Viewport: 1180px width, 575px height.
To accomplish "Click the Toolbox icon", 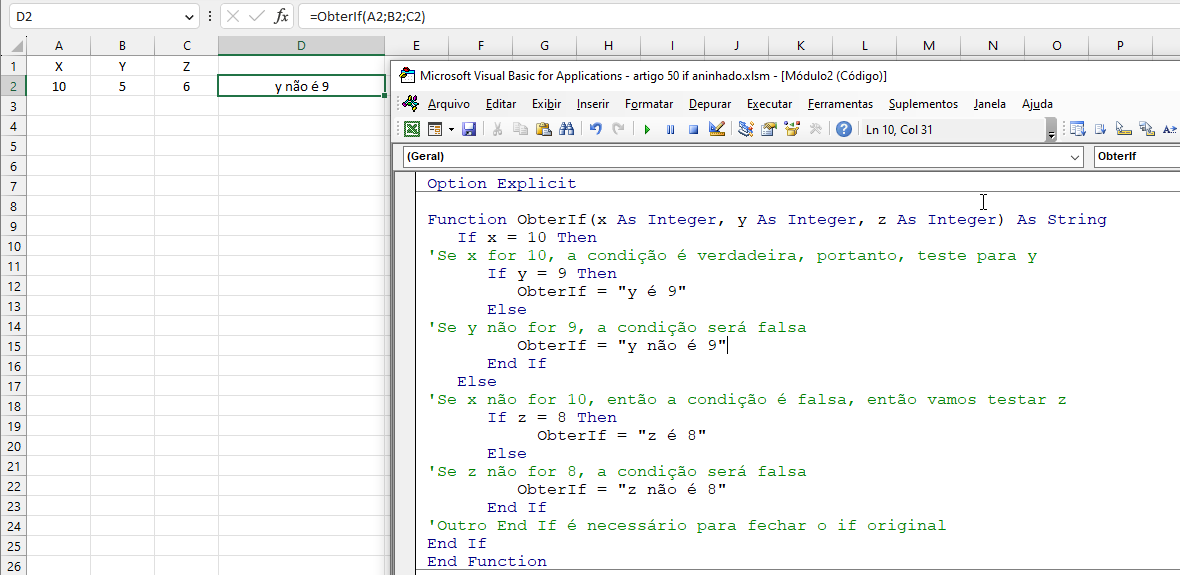I will pos(815,129).
